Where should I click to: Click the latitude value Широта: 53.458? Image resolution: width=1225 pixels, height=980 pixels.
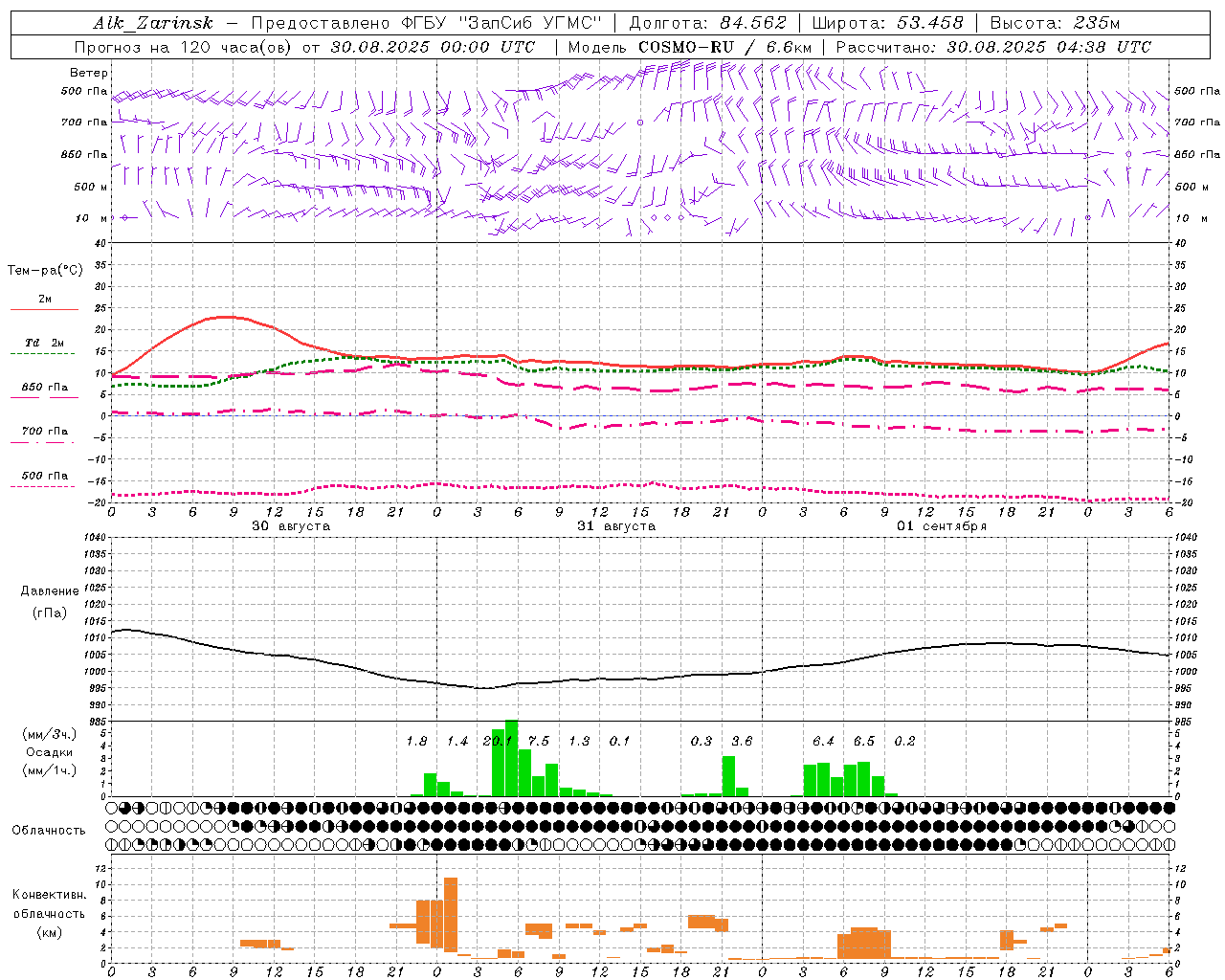click(887, 23)
